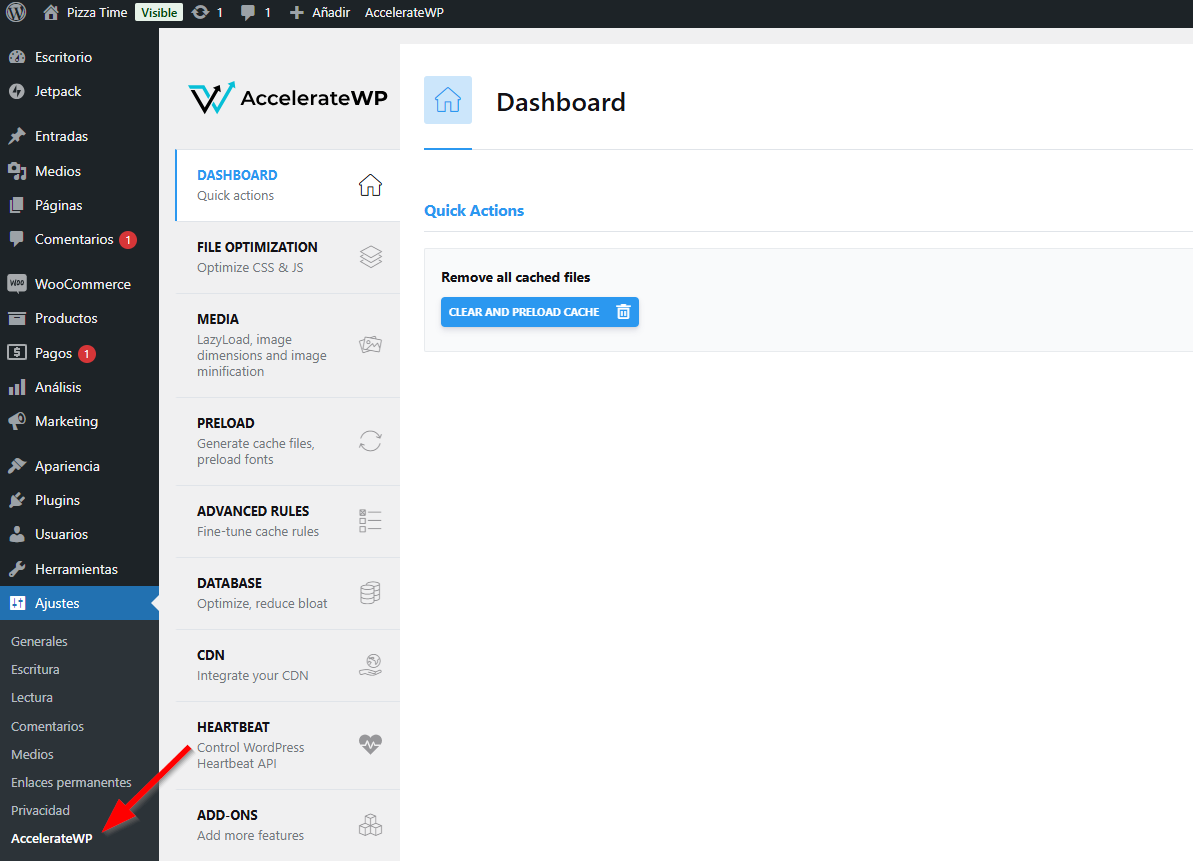Click the plus icon next to Añadir
The height and width of the screenshot is (861, 1193).
(297, 13)
